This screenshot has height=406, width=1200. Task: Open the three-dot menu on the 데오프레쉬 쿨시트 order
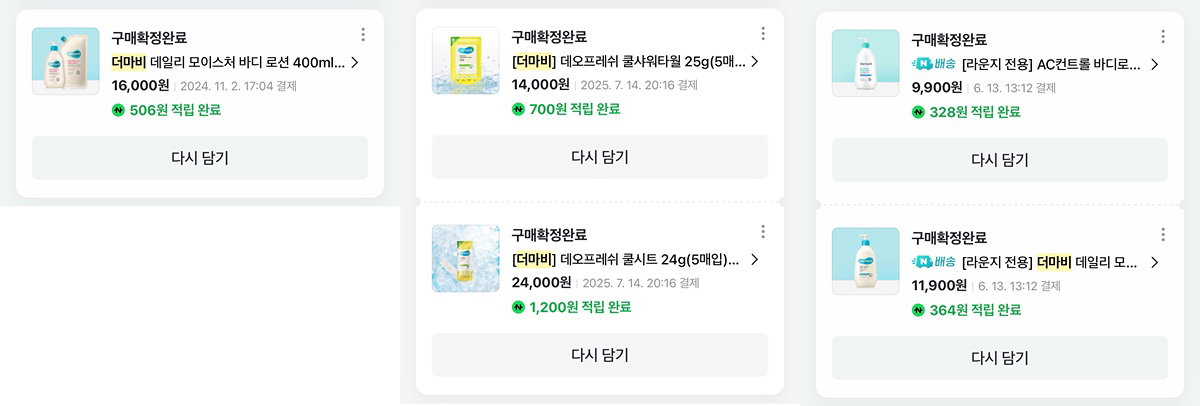coord(762,232)
